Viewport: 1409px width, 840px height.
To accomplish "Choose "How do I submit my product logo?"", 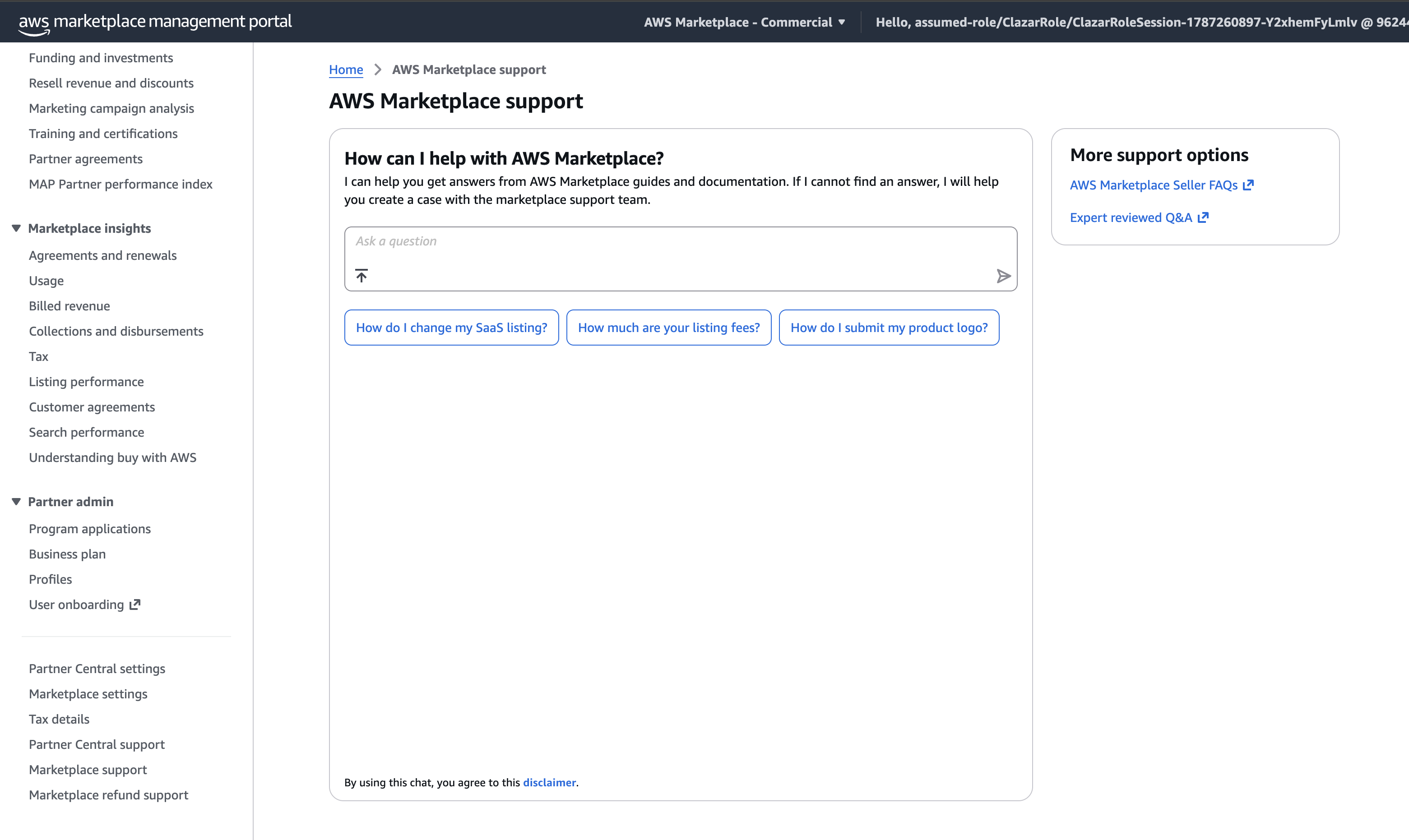I will pos(889,327).
